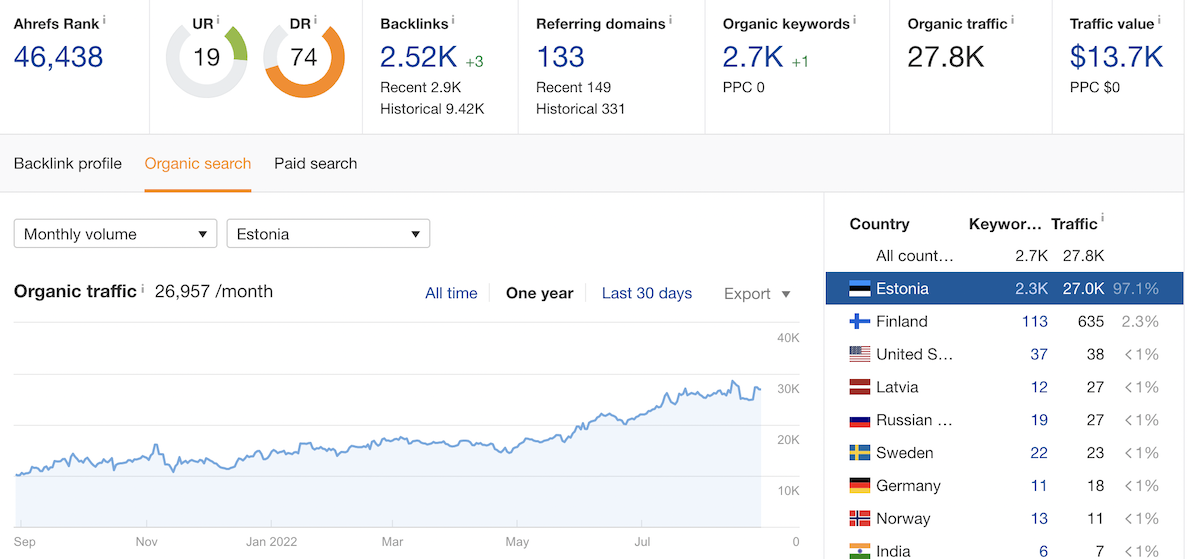Select the highlighted Estonia row

1004,289
